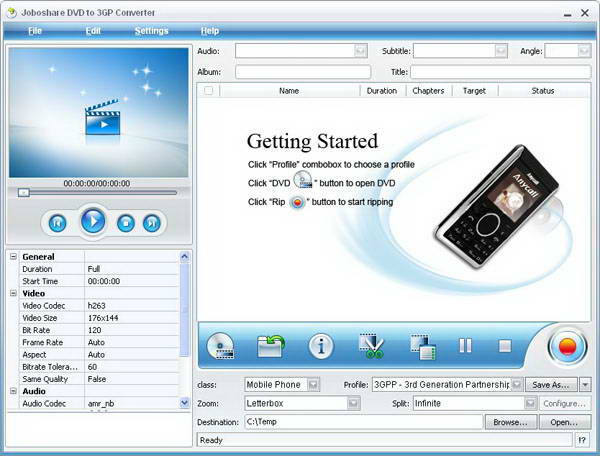Click the settings panel scrollbar down arrow

184,402
